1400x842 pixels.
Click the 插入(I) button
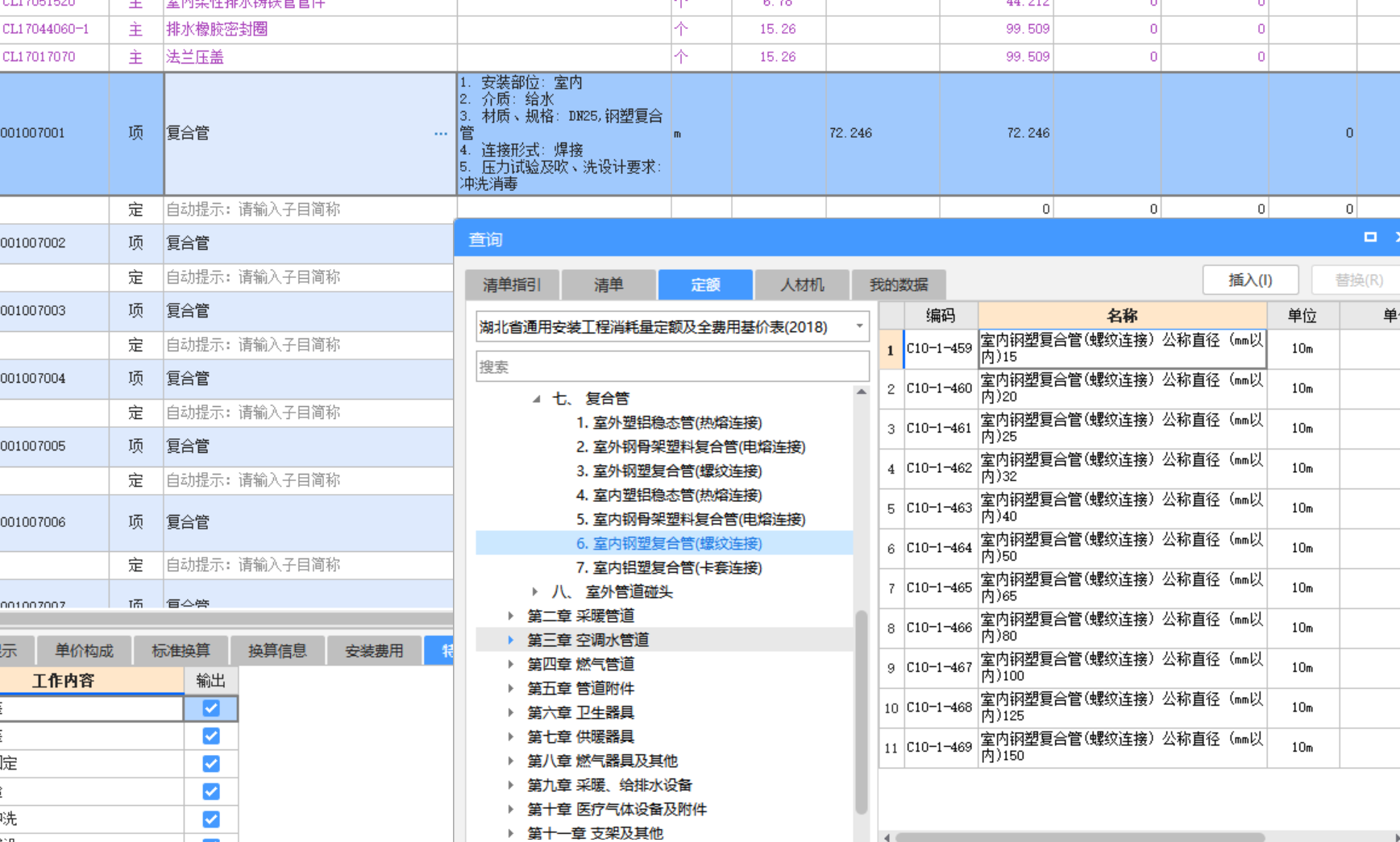(1250, 280)
